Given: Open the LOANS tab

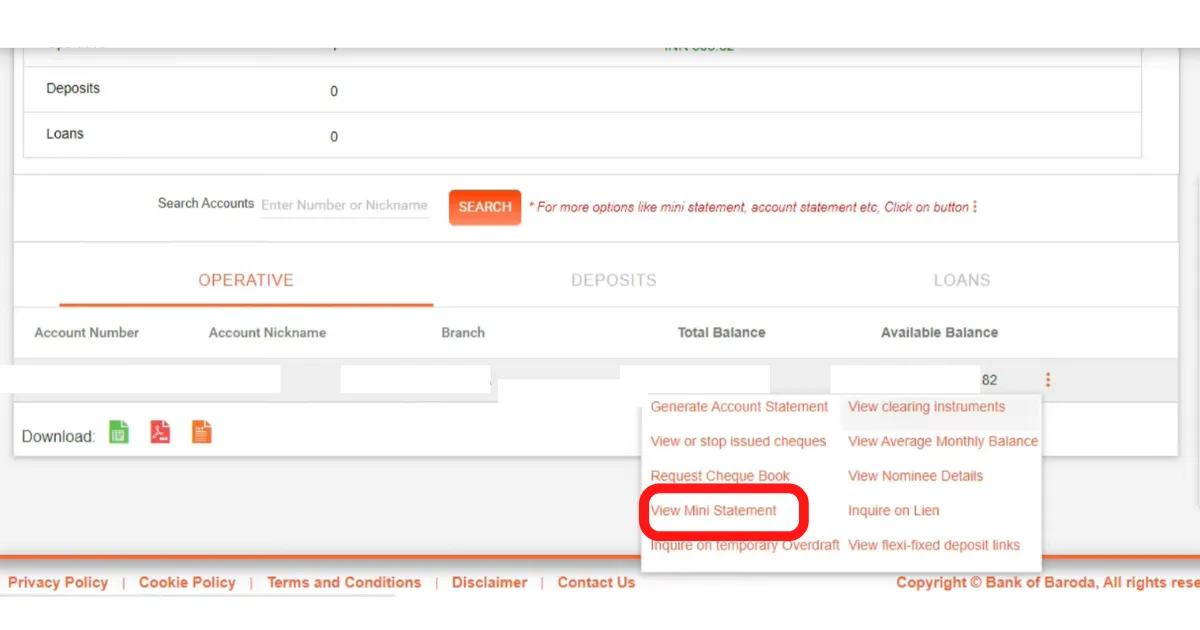Looking at the screenshot, I should 962,280.
